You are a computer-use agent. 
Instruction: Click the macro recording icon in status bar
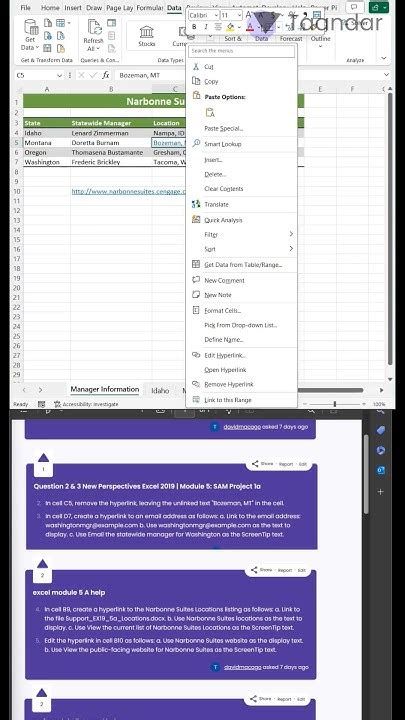[x=41, y=404]
